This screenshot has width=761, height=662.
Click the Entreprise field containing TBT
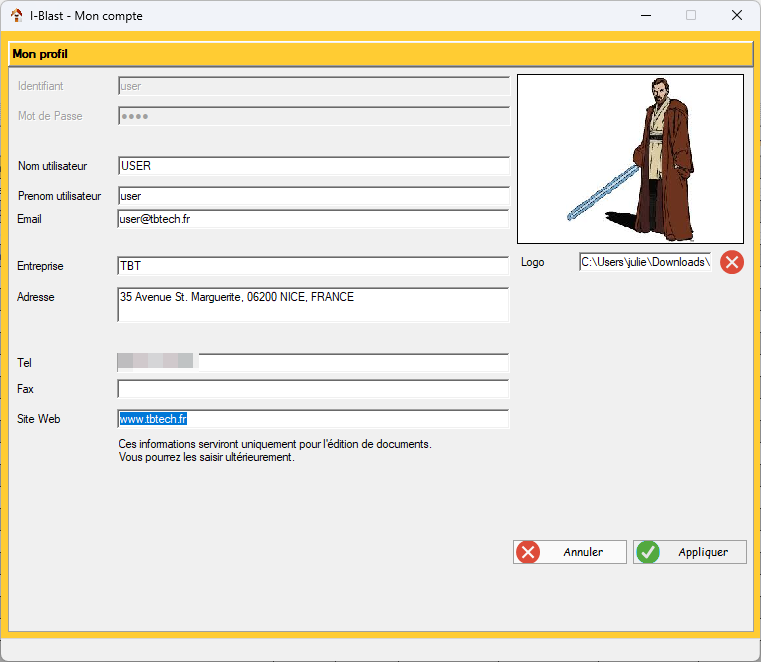(313, 266)
